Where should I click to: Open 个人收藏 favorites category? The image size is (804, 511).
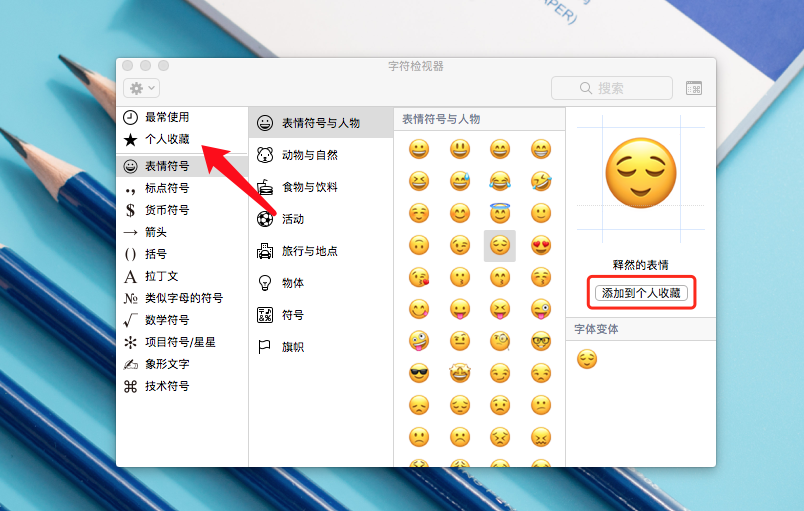[182, 139]
